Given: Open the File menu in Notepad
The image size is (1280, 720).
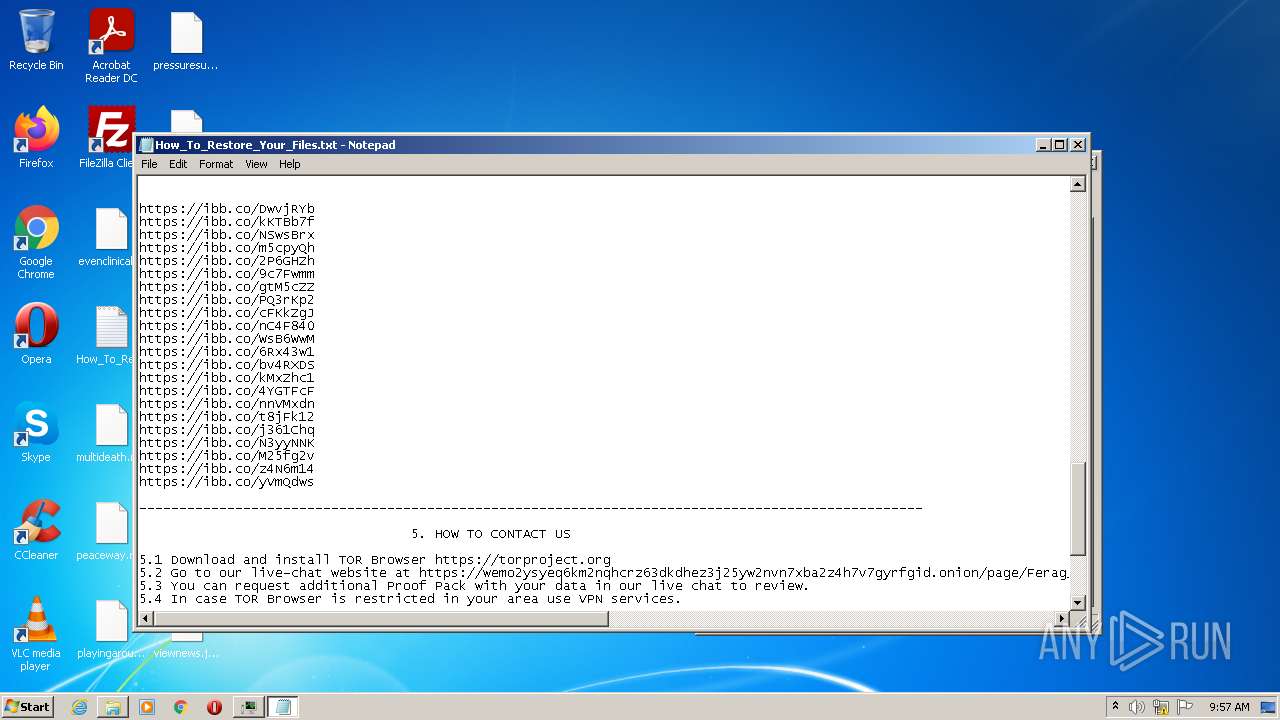Looking at the screenshot, I should pyautogui.click(x=149, y=164).
